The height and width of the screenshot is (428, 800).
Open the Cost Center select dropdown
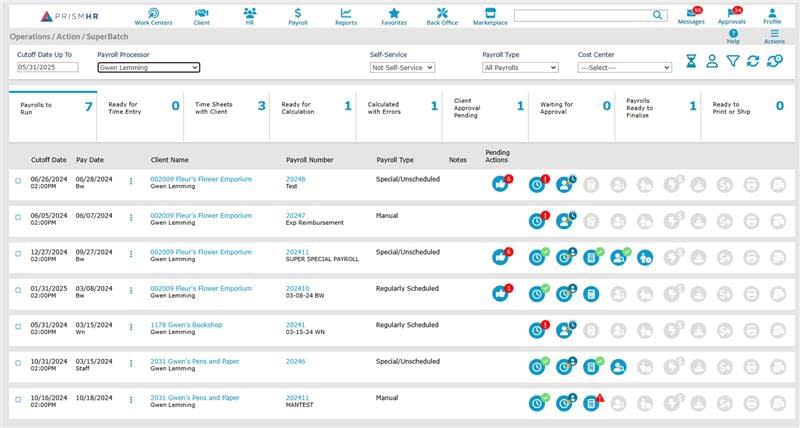(624, 68)
